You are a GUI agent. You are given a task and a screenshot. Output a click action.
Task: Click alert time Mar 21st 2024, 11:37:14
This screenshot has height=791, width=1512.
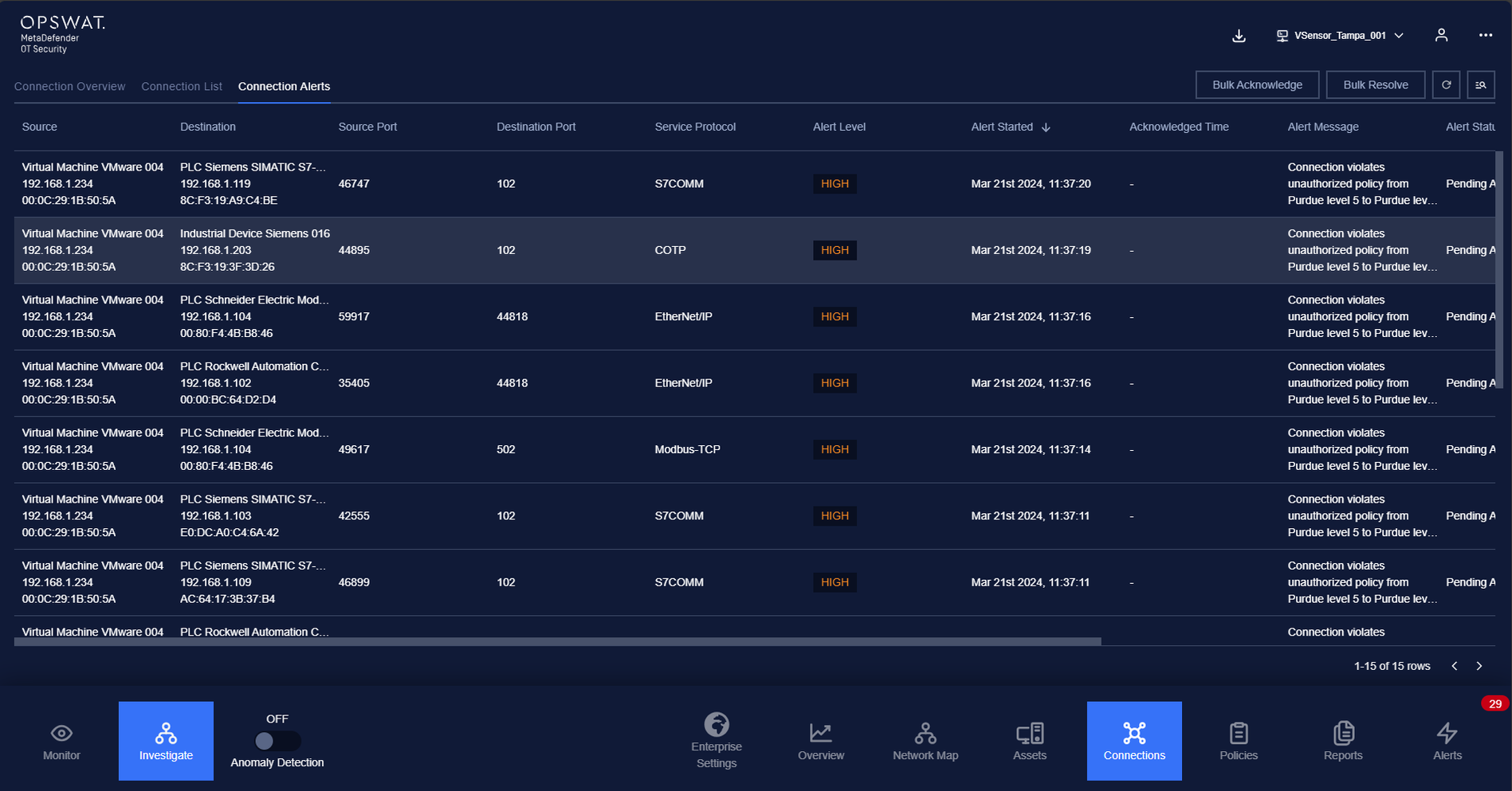click(x=1031, y=449)
